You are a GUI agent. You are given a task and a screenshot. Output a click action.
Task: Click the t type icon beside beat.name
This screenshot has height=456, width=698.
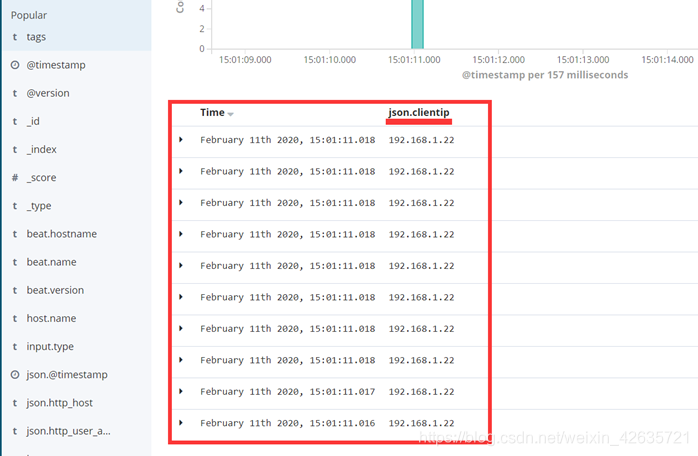(15, 262)
